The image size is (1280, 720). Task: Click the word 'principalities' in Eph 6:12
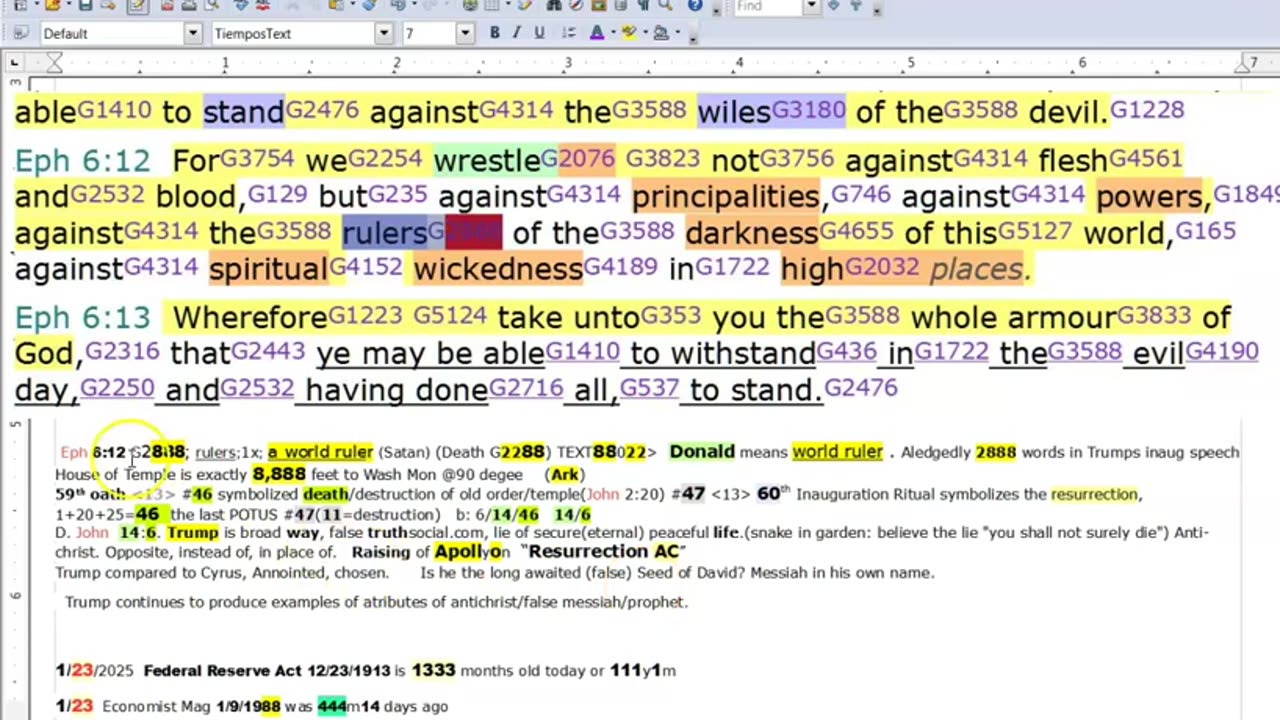(x=726, y=196)
